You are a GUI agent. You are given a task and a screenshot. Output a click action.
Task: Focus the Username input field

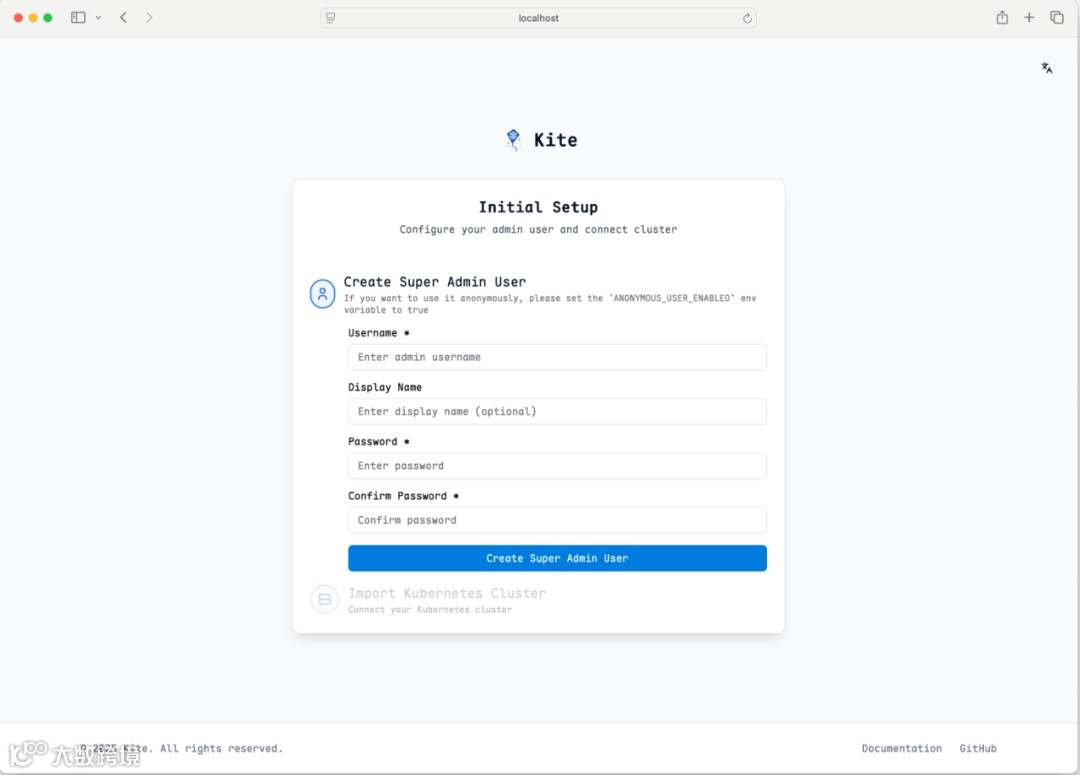click(557, 357)
